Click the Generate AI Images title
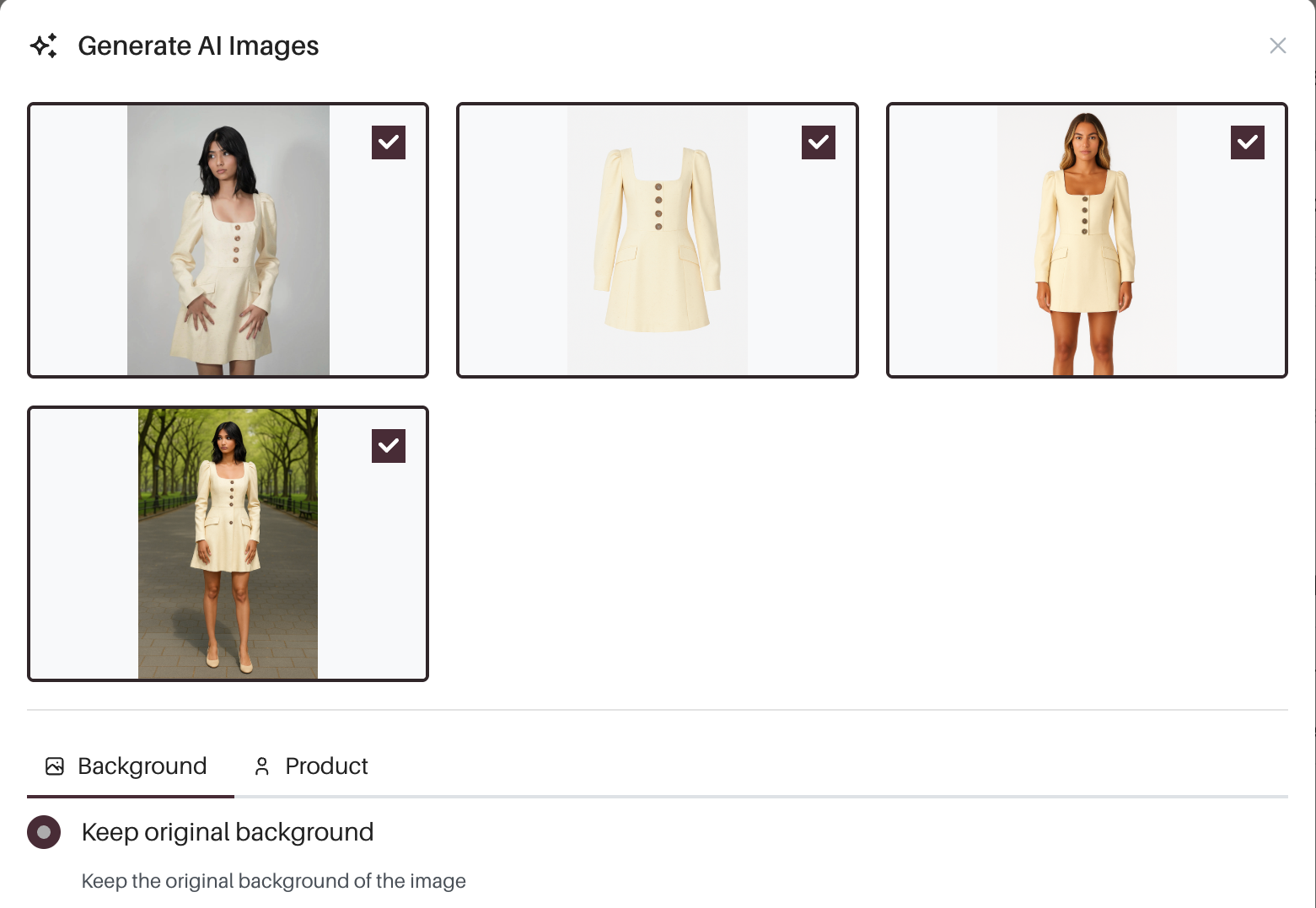The image size is (1316, 908). coord(198,46)
